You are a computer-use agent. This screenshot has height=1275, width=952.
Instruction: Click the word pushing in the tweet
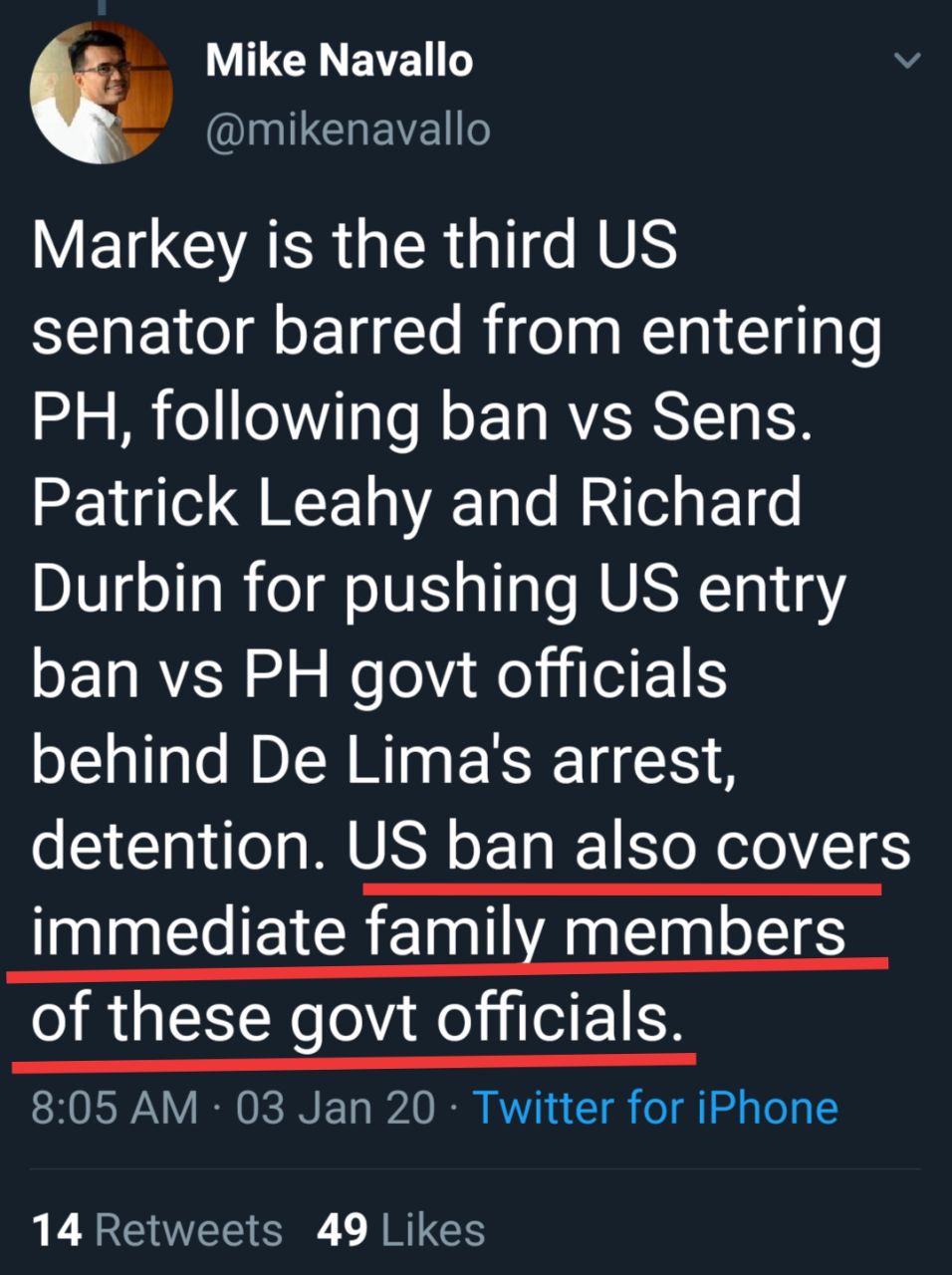pyautogui.click(x=461, y=589)
